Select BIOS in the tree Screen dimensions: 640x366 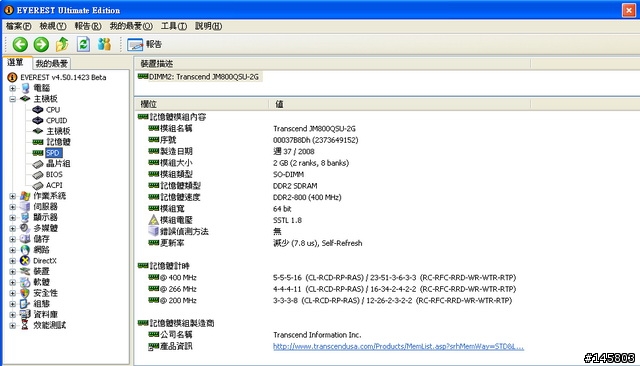click(x=54, y=174)
